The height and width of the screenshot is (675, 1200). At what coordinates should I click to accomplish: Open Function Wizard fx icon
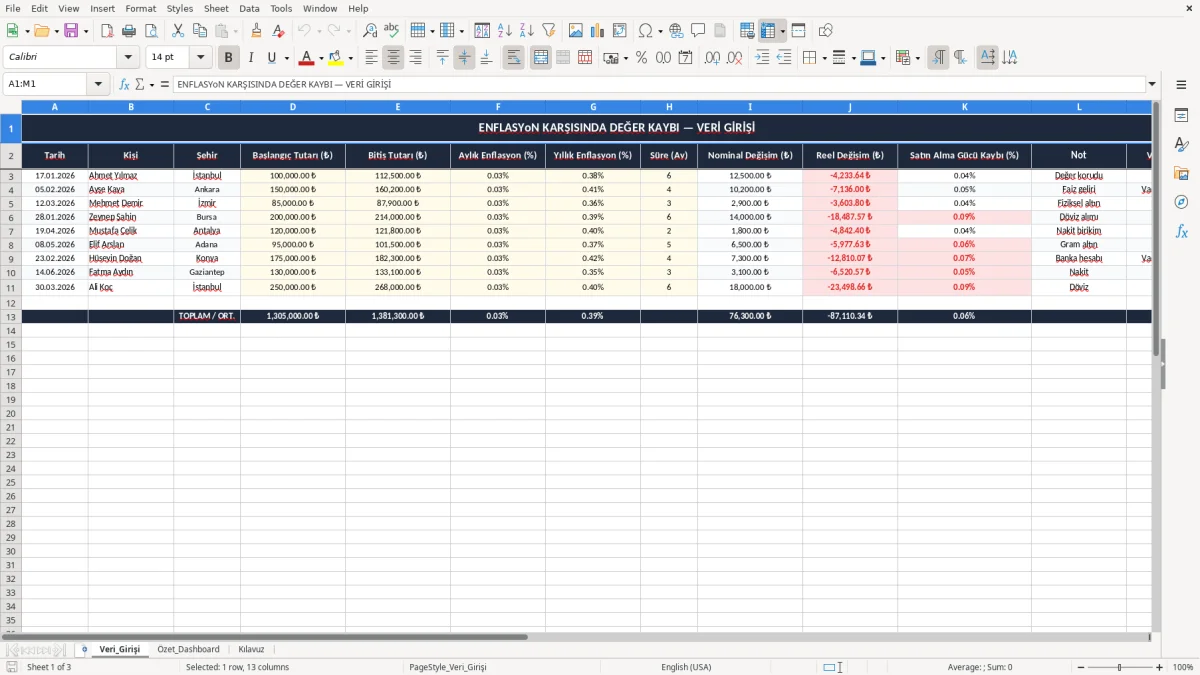pyautogui.click(x=124, y=84)
